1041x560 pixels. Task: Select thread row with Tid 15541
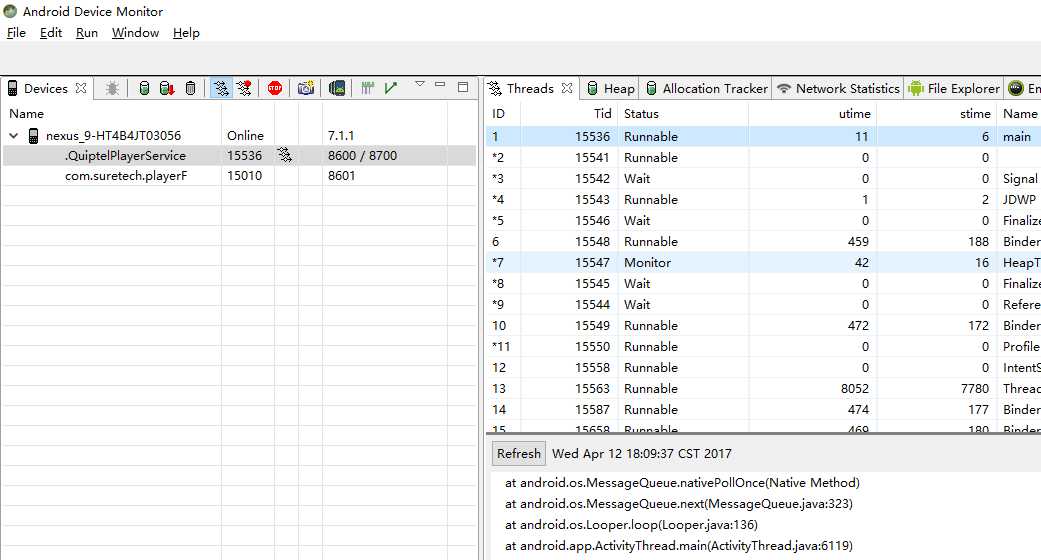tap(763, 157)
